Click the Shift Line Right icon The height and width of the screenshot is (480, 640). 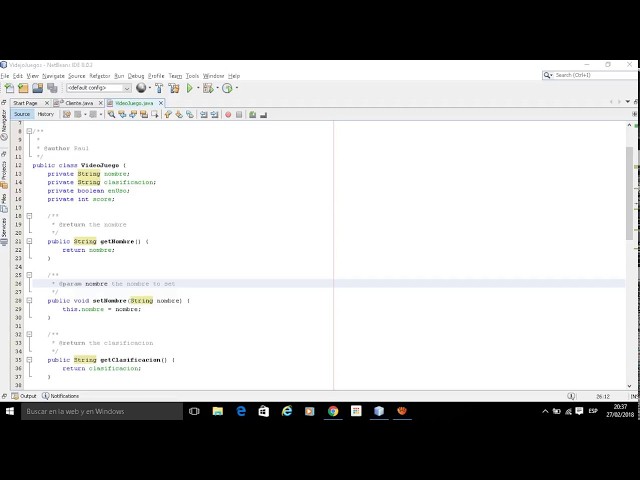[214, 115]
